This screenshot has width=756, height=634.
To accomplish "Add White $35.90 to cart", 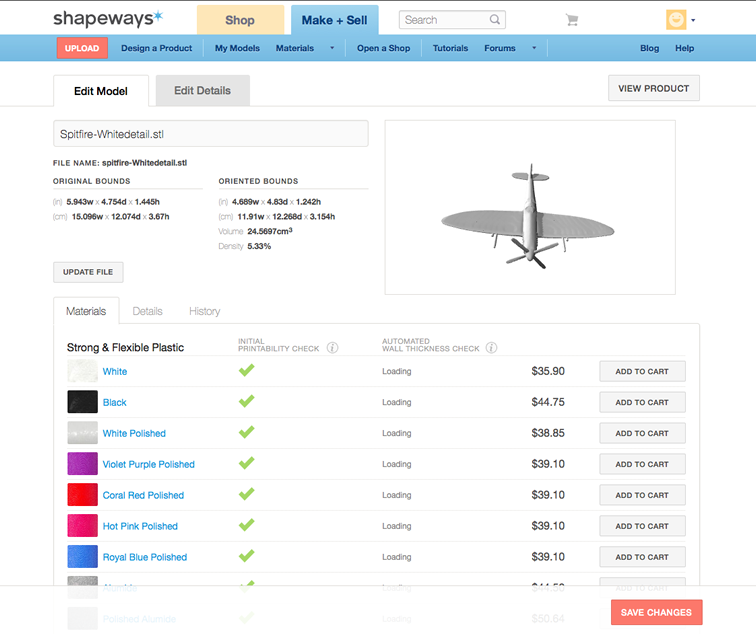I will (642, 371).
